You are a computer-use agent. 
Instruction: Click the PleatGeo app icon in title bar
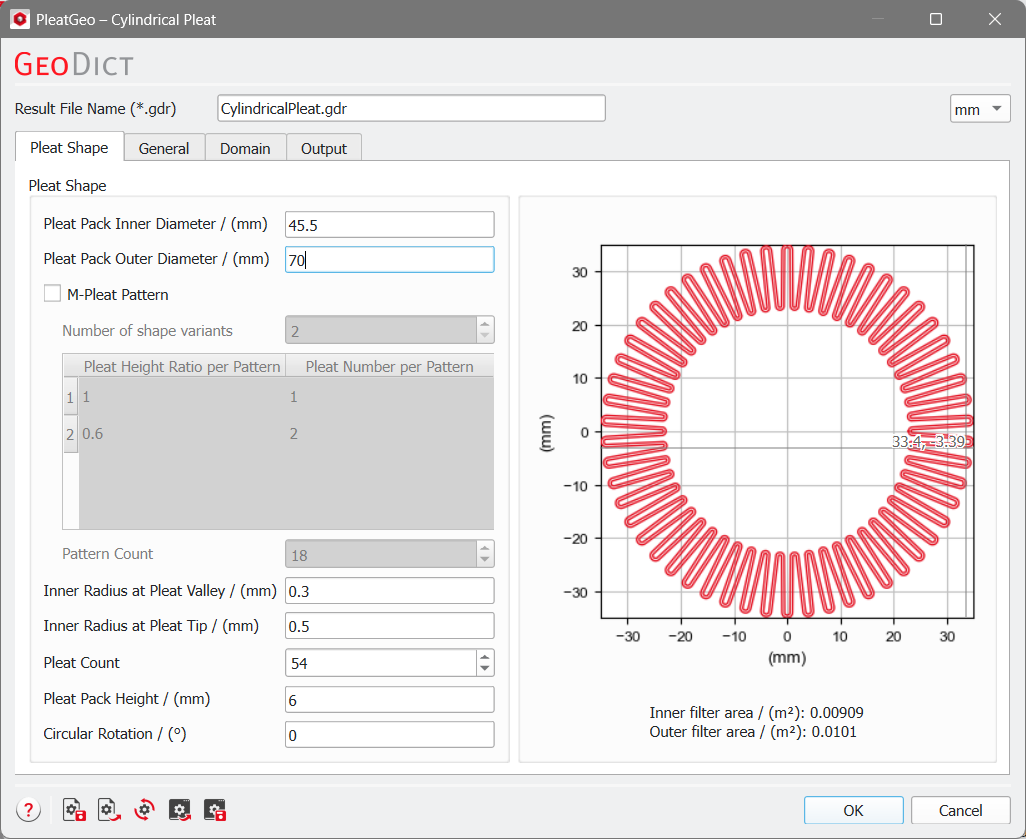[x=19, y=19]
